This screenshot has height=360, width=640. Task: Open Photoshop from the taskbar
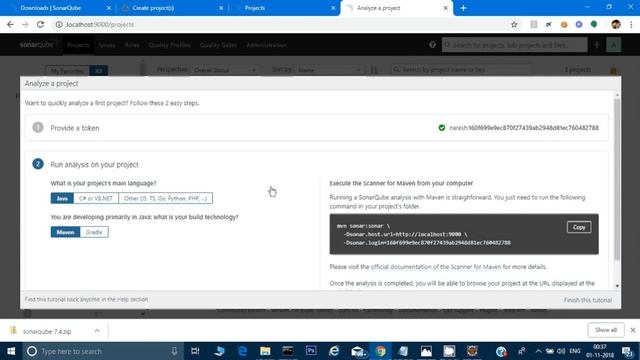pyautogui.click(x=311, y=351)
